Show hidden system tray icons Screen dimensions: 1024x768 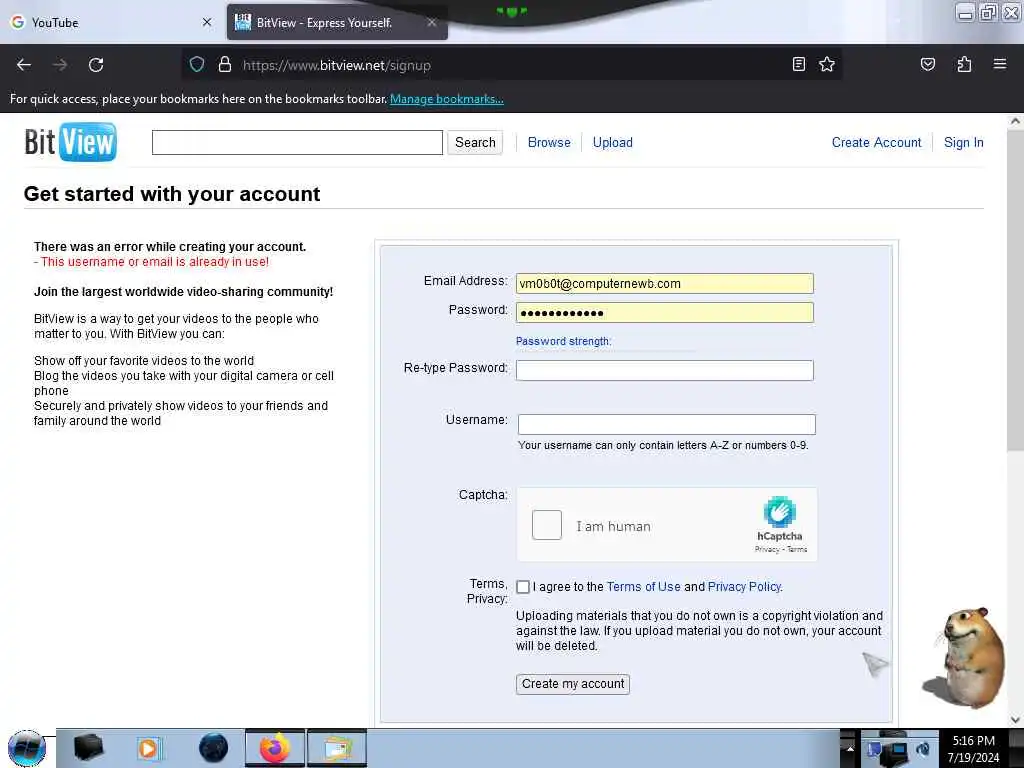[x=850, y=748]
